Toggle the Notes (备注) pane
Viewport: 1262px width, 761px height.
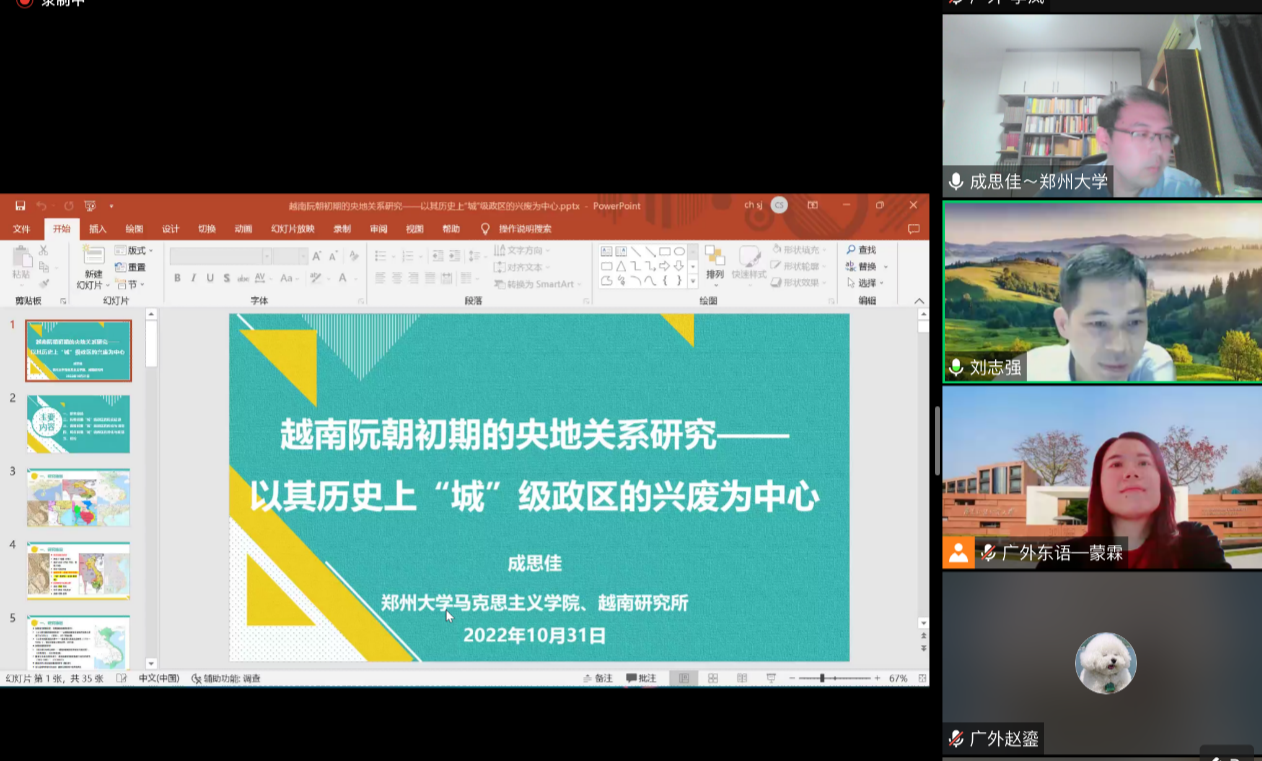598,678
